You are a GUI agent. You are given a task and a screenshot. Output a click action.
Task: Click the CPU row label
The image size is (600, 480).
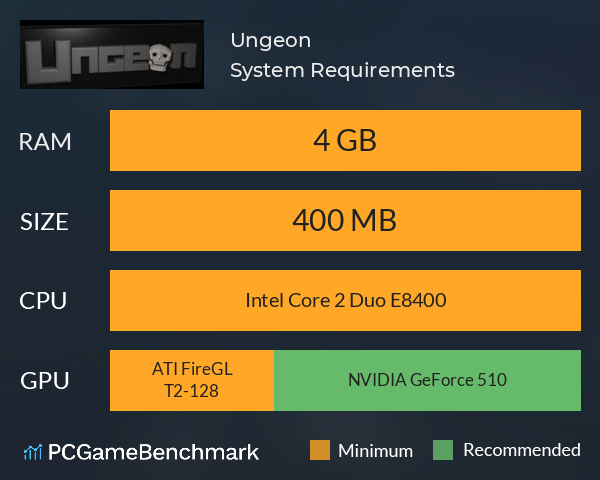[x=43, y=301]
